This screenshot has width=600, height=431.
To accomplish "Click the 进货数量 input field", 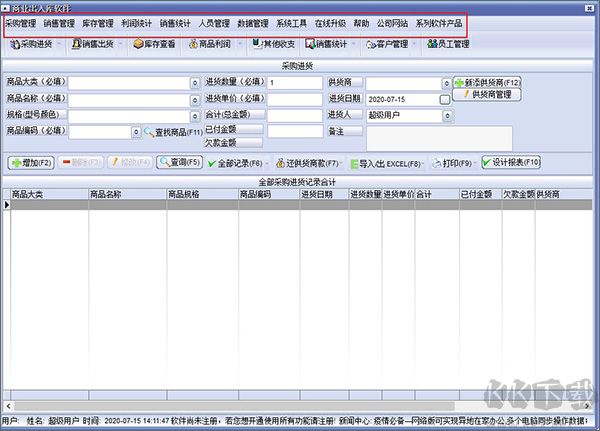I will pos(293,84).
